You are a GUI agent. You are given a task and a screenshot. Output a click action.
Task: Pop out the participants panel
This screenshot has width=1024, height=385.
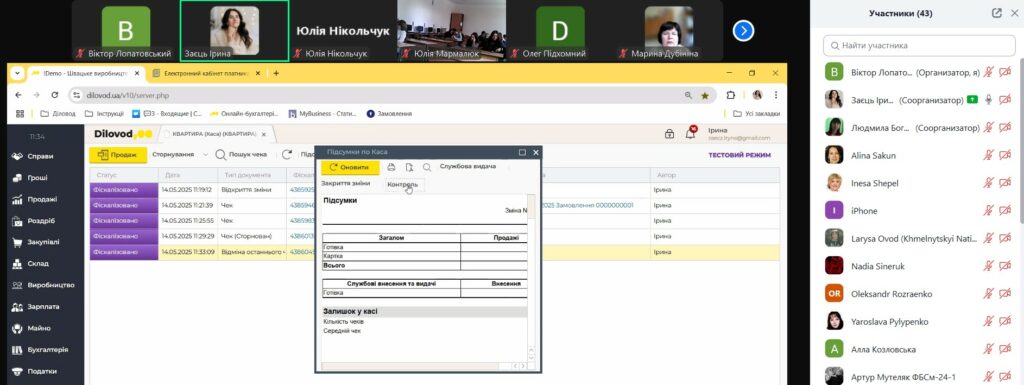pyautogui.click(x=997, y=13)
